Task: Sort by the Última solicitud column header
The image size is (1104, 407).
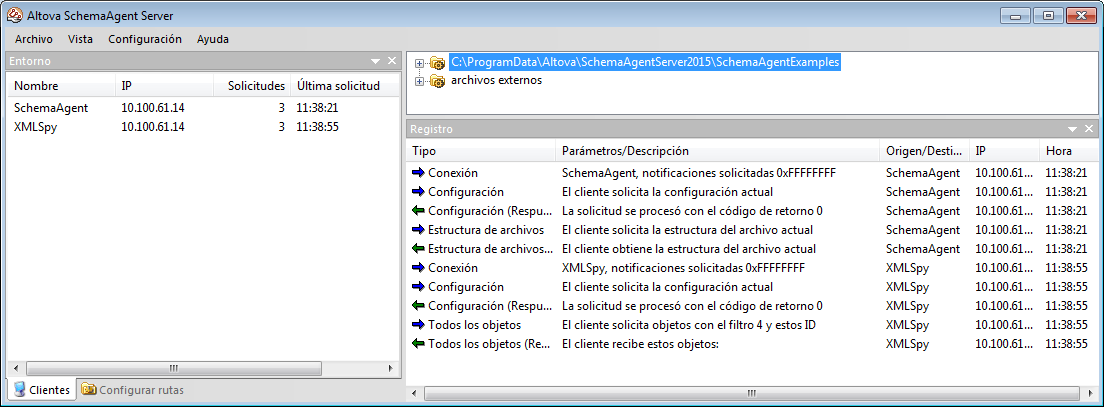Action: [x=337, y=86]
